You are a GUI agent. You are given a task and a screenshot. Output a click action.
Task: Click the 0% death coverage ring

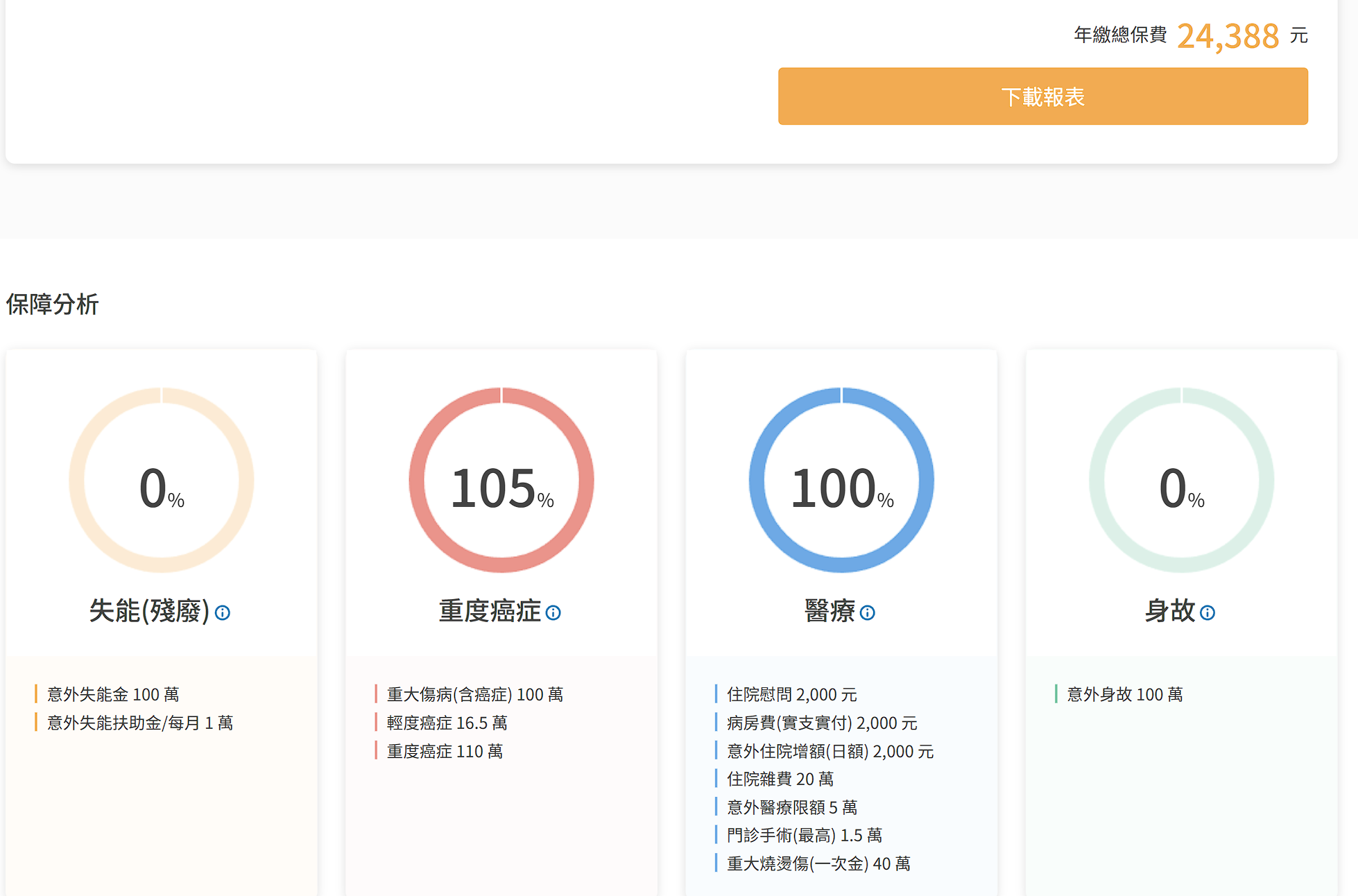pos(1181,480)
